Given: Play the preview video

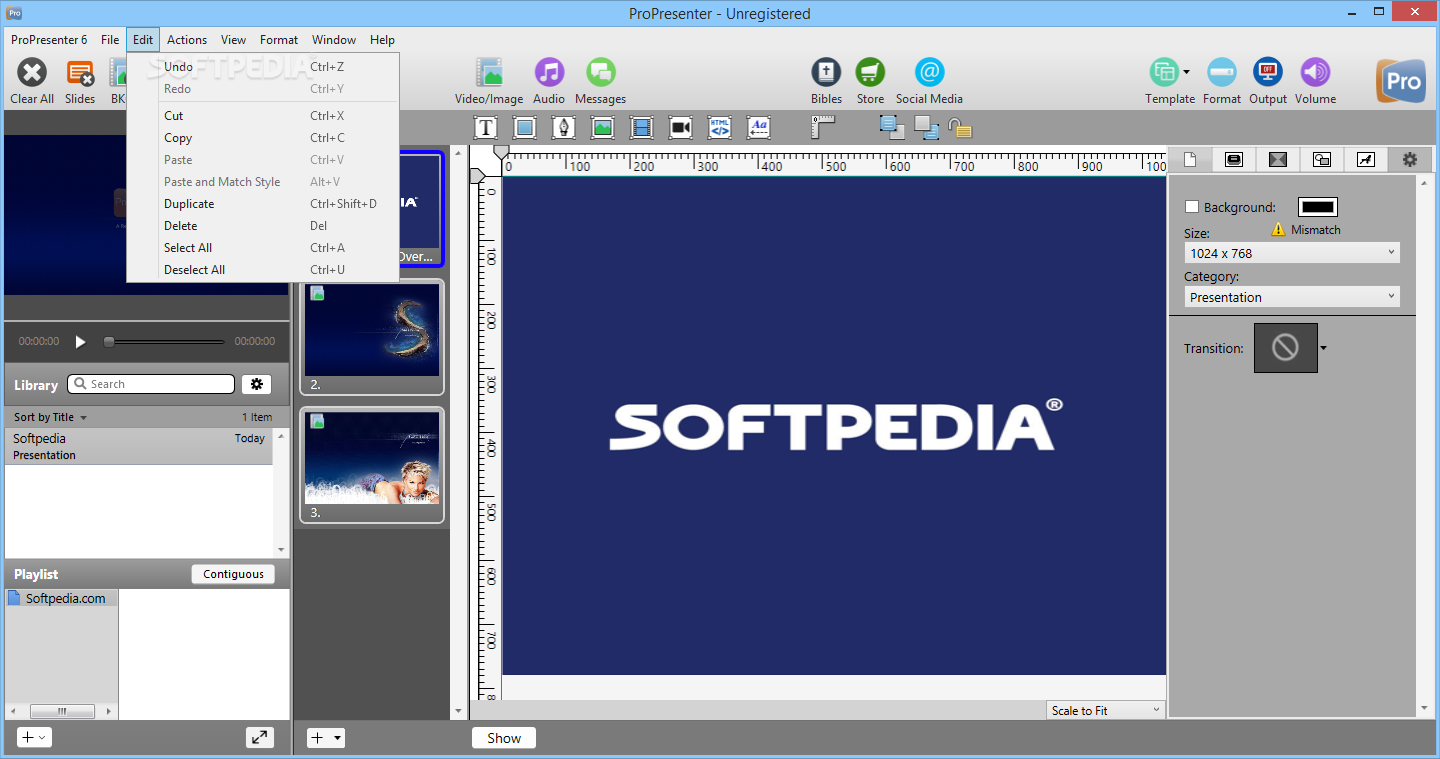Looking at the screenshot, I should point(81,341).
